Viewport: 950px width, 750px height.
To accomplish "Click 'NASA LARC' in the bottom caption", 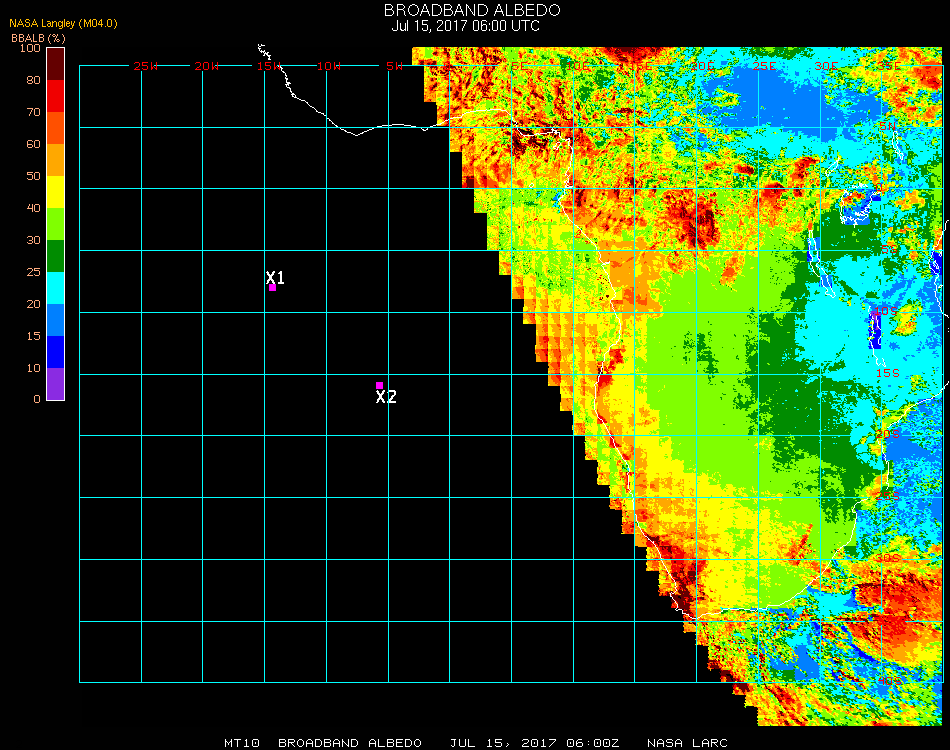I will [x=687, y=743].
